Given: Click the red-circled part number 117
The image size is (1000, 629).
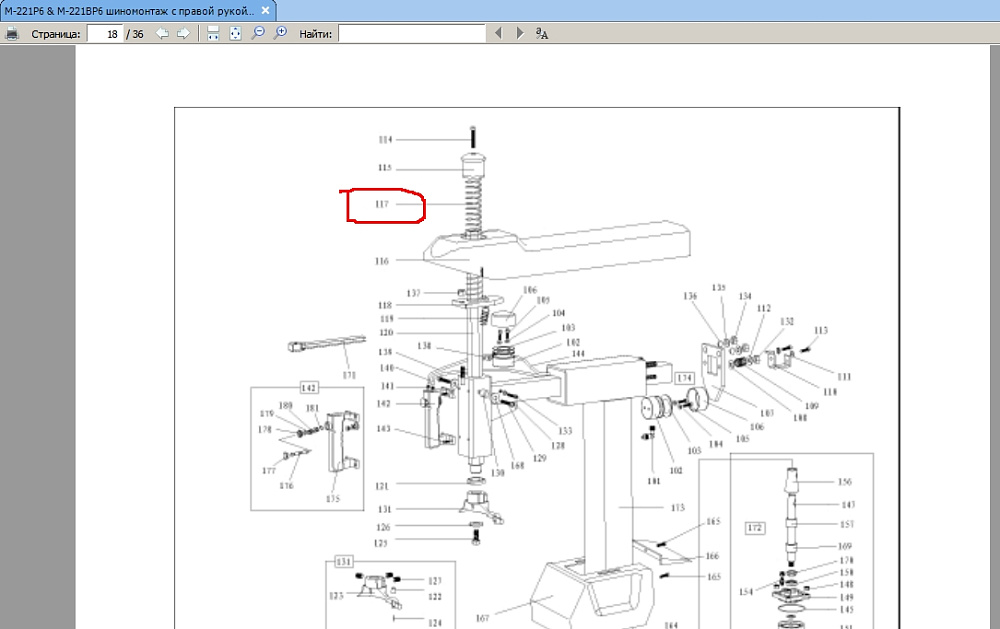Looking at the screenshot, I should point(382,204).
